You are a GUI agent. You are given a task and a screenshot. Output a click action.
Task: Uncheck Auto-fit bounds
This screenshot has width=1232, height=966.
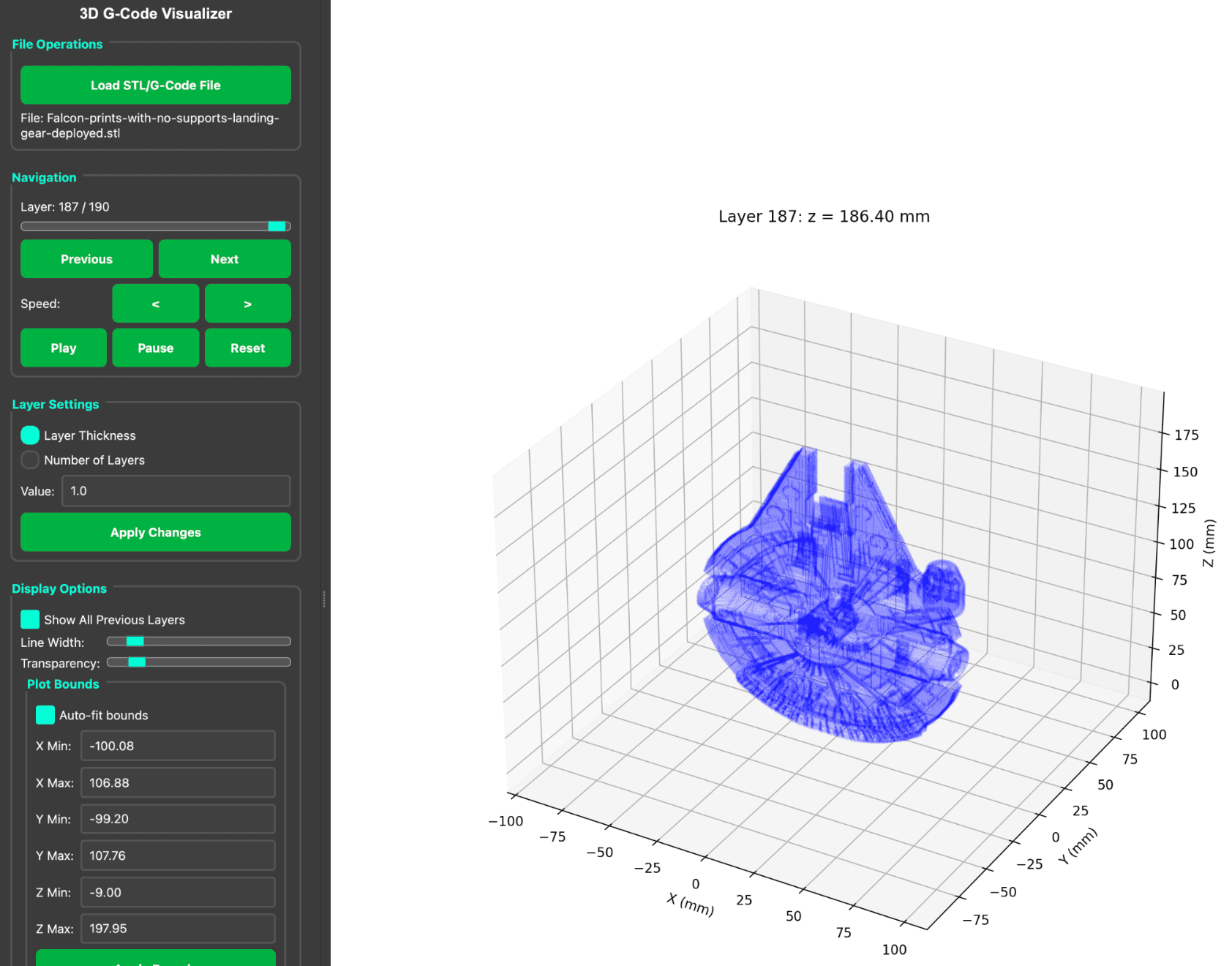tap(45, 715)
